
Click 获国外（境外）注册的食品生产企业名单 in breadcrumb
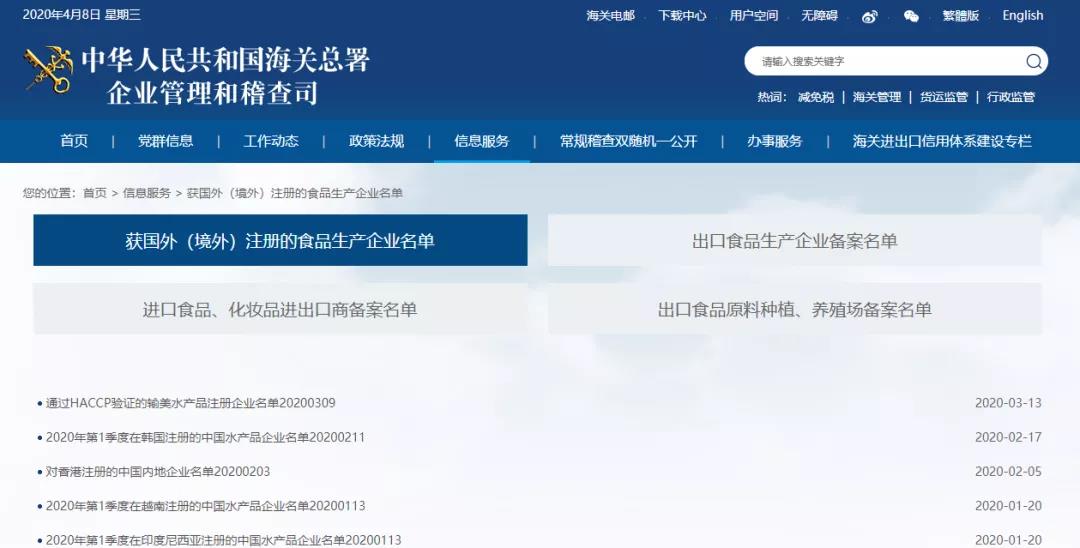295,193
